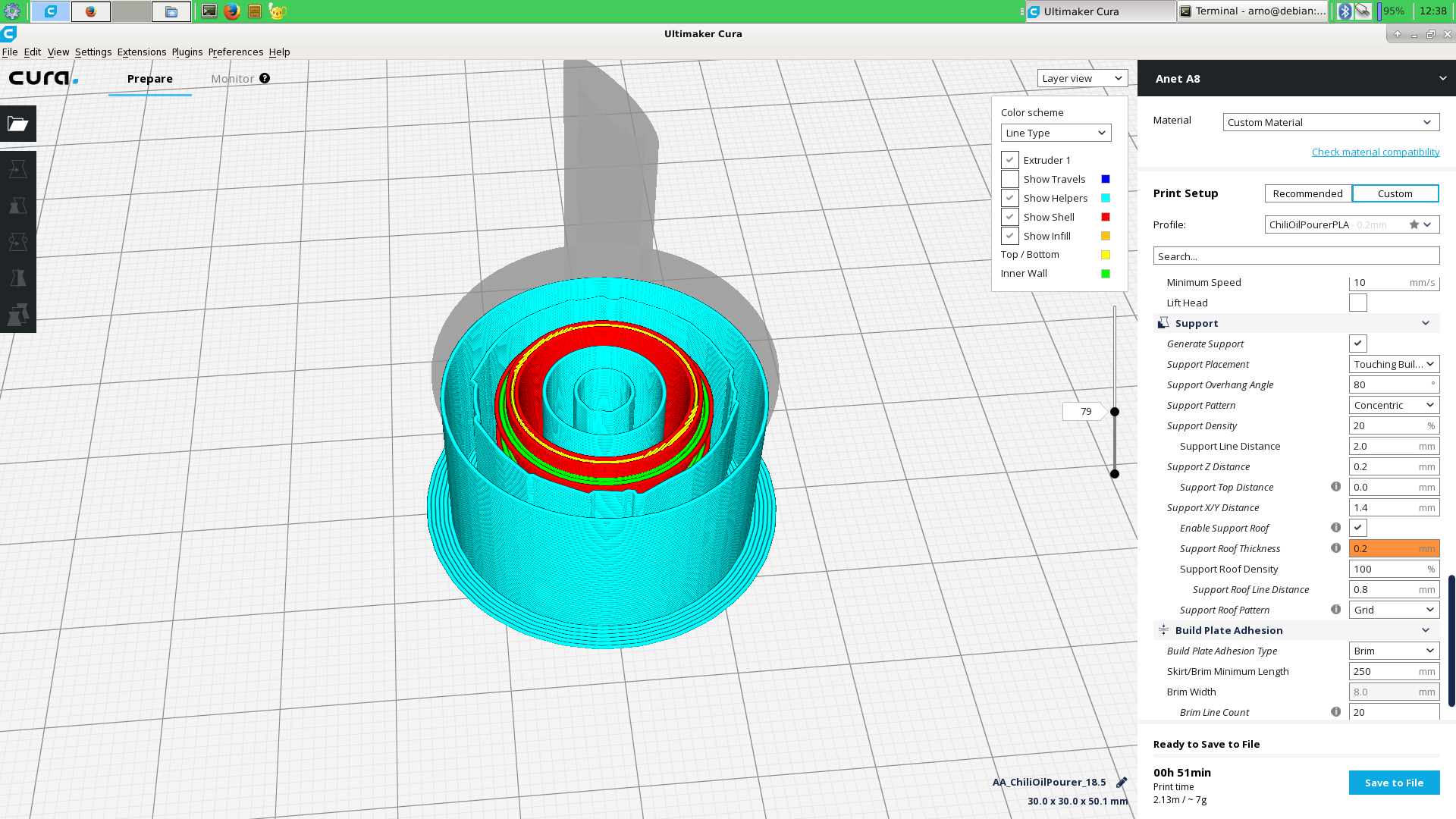
Task: Open the Support Roof Pattern Grid dropdown
Action: click(x=1394, y=610)
